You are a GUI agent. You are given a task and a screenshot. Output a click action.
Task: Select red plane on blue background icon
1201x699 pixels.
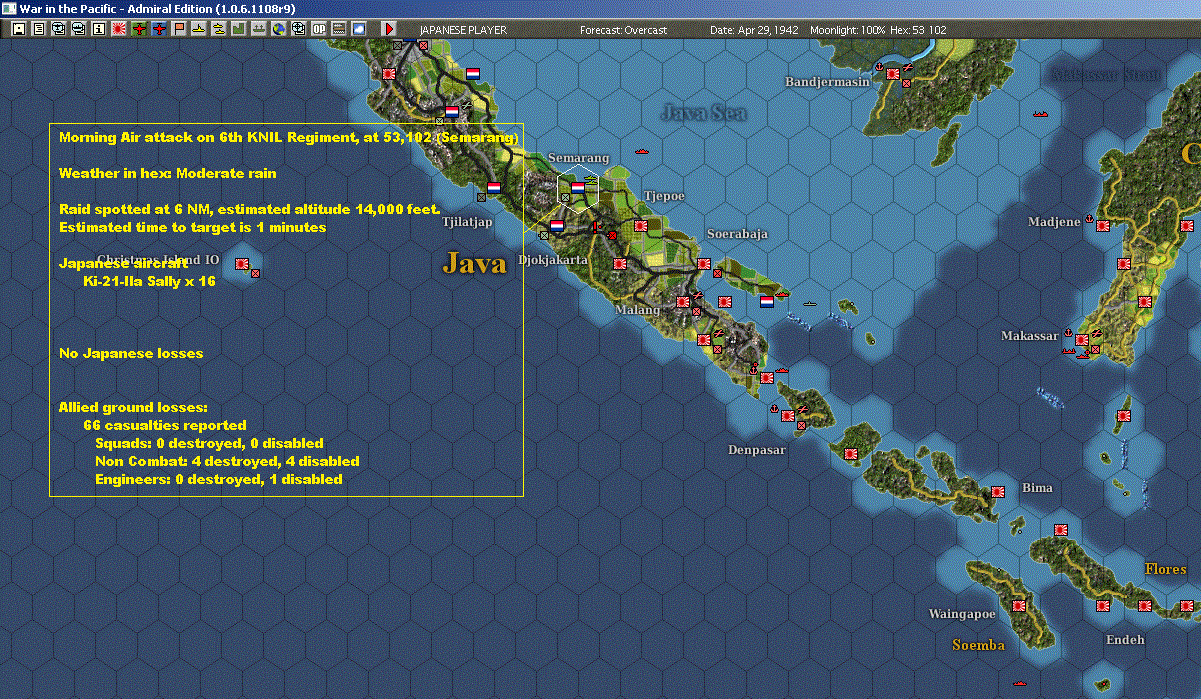(160, 29)
